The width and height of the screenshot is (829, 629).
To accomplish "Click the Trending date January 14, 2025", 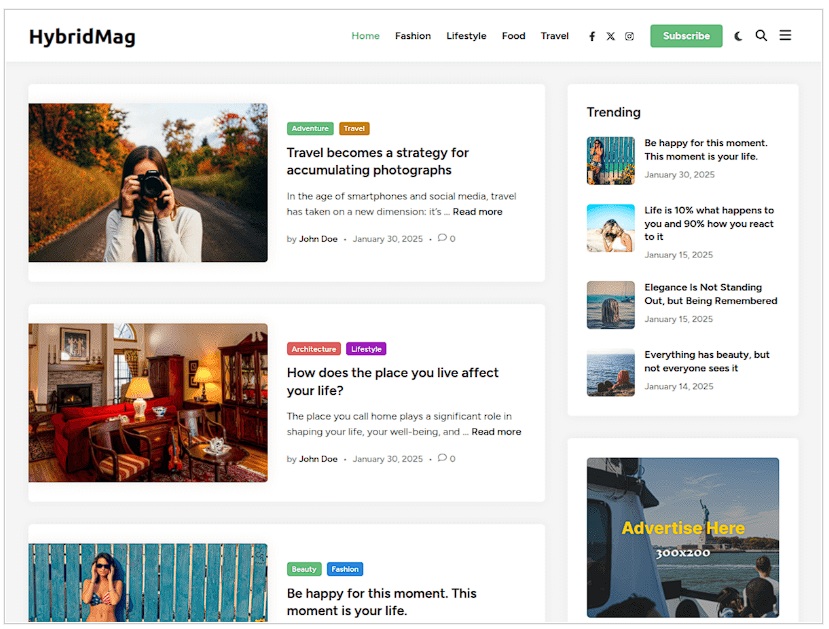I will (679, 386).
